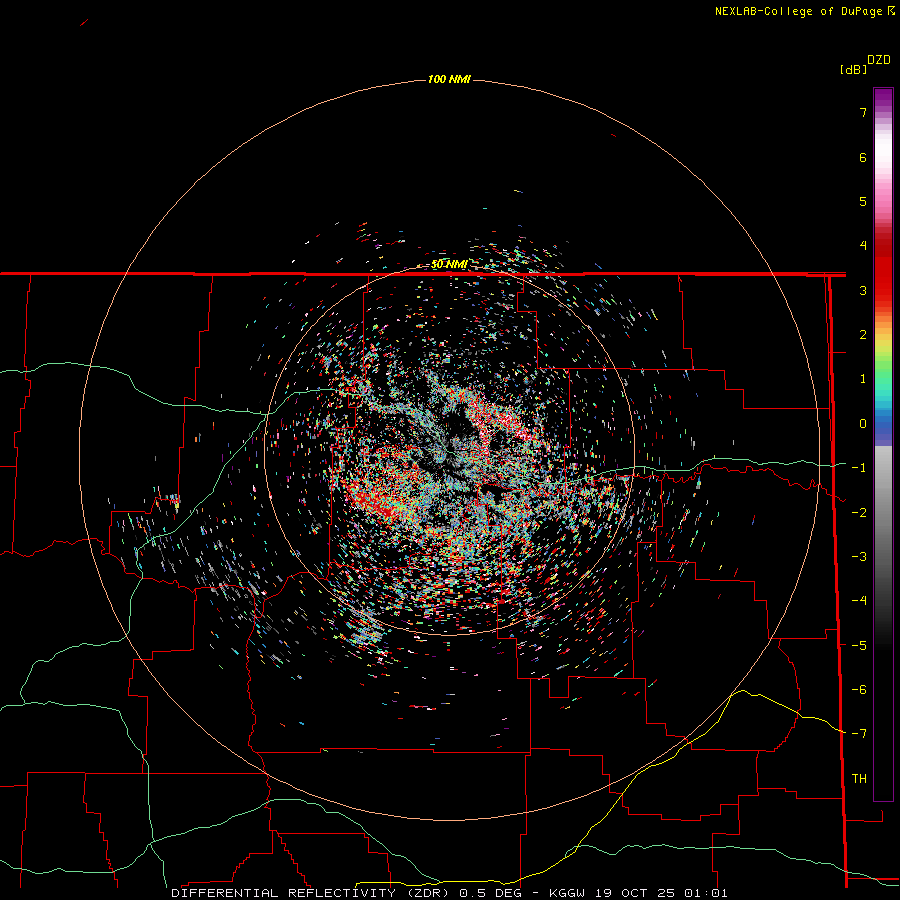Click the 2 value on the color scale
The width and height of the screenshot is (900, 900).
[x=863, y=335]
